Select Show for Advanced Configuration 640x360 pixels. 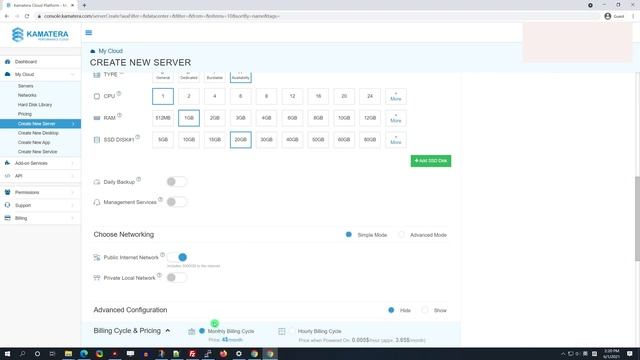(x=425, y=310)
